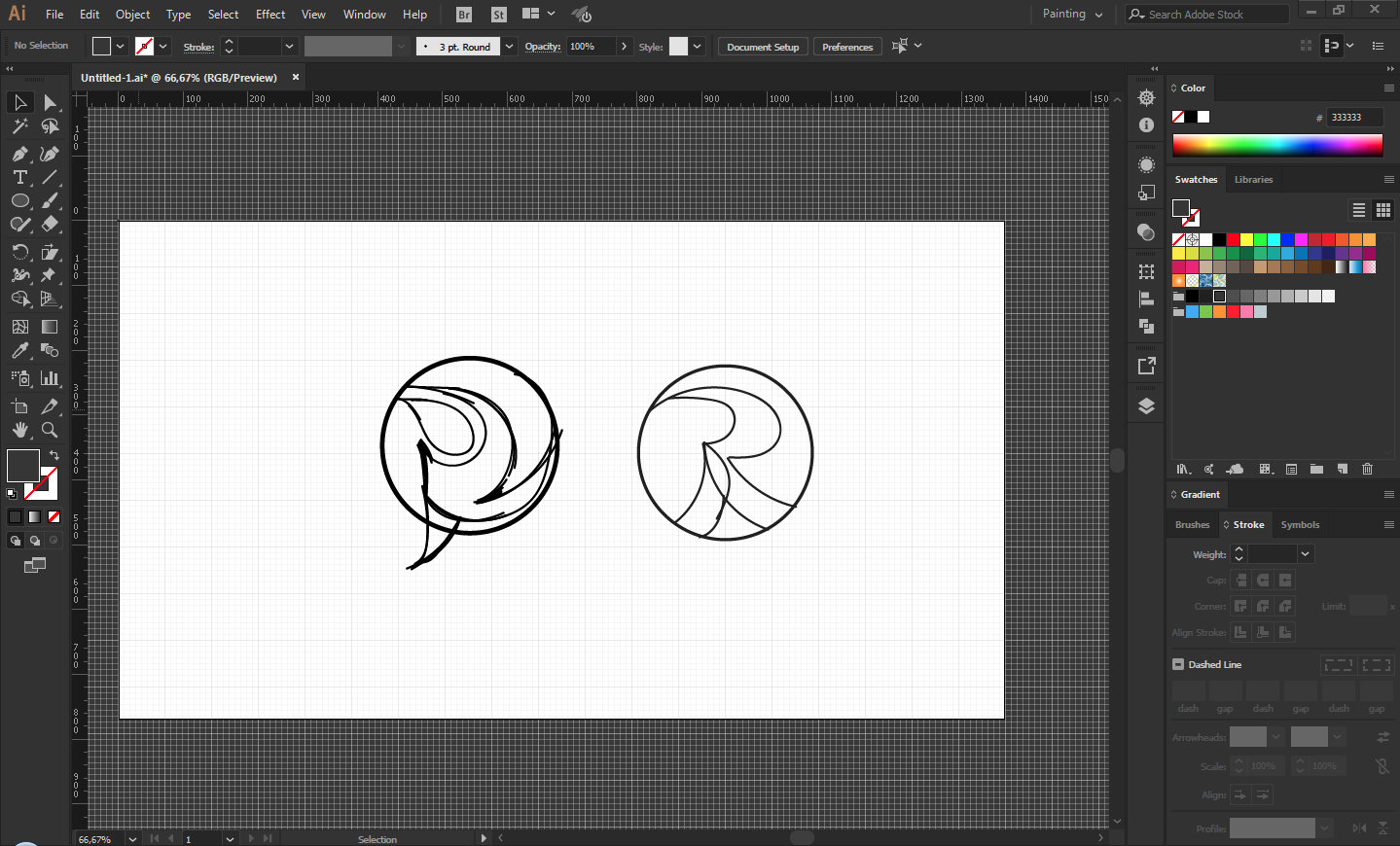This screenshot has height=846, width=1400.
Task: Expand the zoom level dropdown
Action: point(132,839)
